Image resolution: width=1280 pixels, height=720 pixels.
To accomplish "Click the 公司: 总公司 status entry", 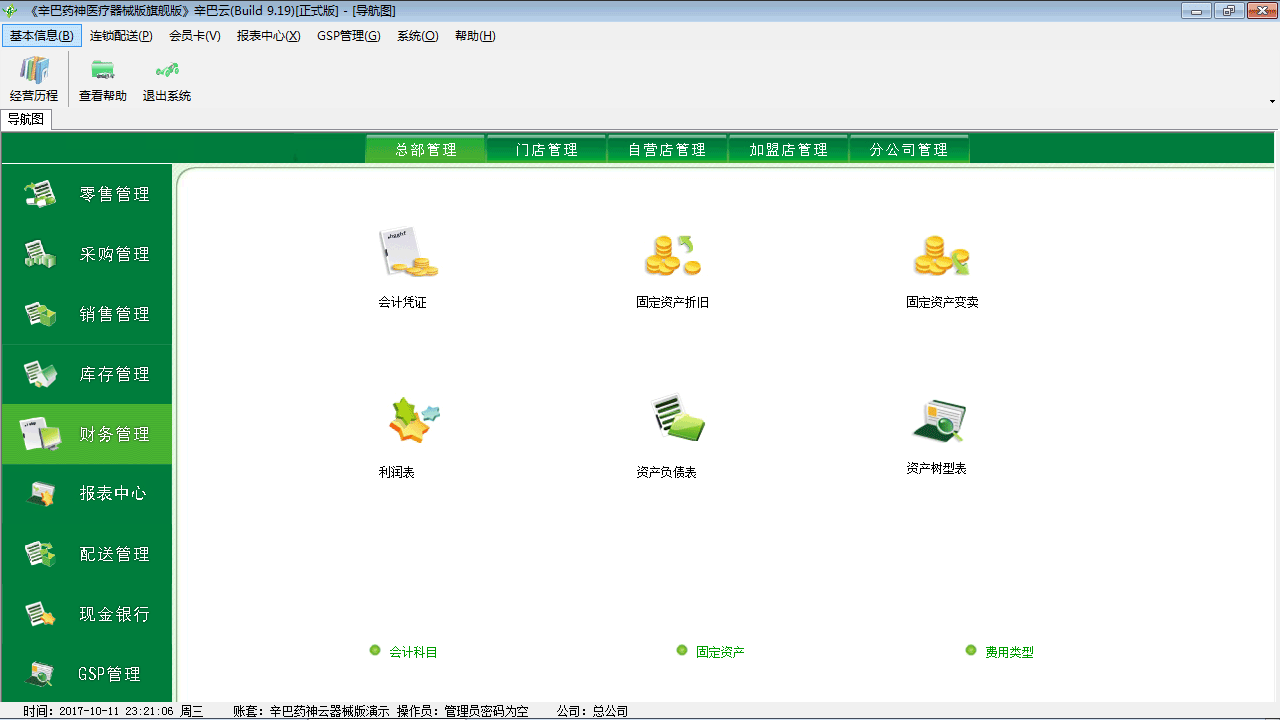I will pyautogui.click(x=592, y=711).
